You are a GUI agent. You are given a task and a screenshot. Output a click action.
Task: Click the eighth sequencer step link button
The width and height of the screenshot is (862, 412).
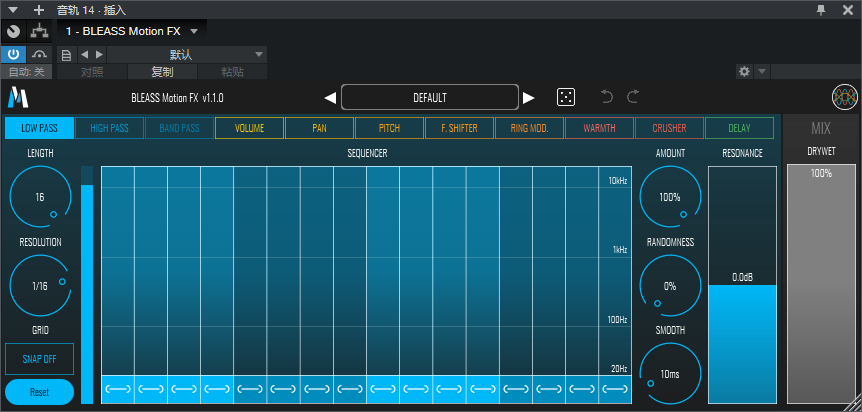(x=350, y=389)
